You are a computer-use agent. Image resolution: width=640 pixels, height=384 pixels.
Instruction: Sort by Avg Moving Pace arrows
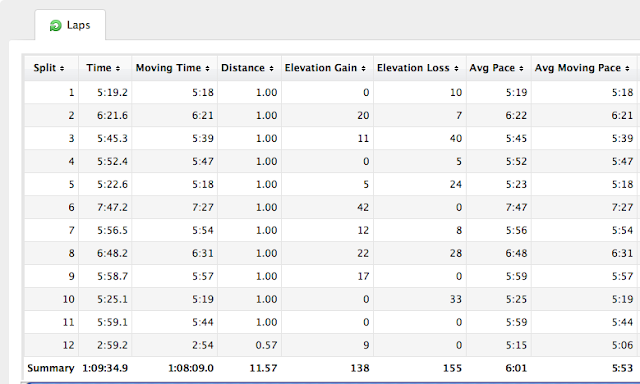pyautogui.click(x=627, y=69)
